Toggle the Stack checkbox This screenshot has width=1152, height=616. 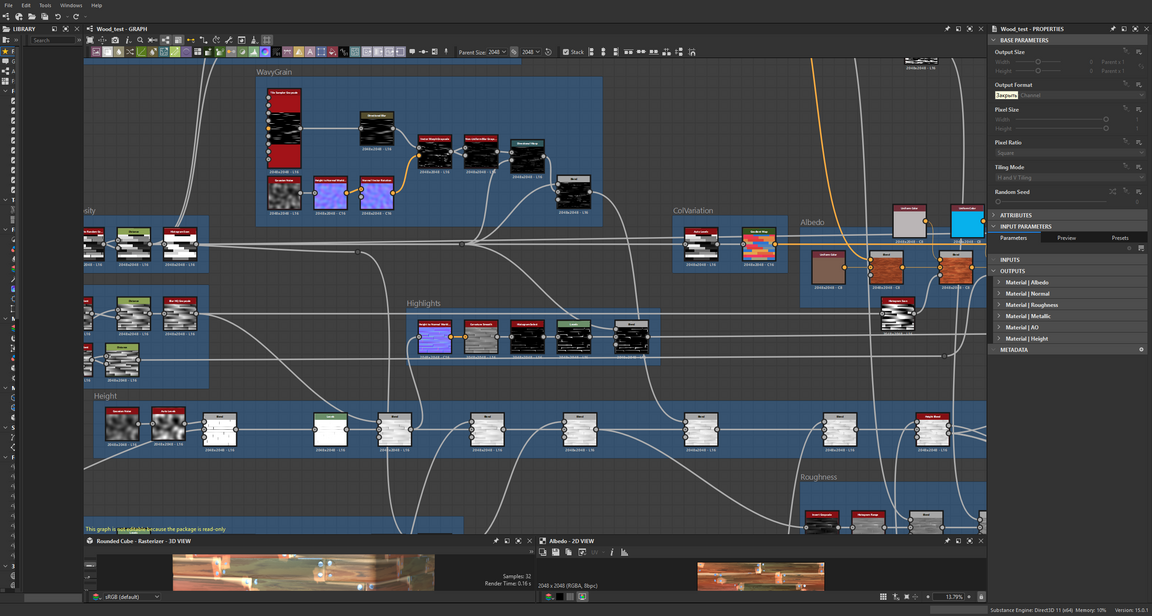pos(566,52)
